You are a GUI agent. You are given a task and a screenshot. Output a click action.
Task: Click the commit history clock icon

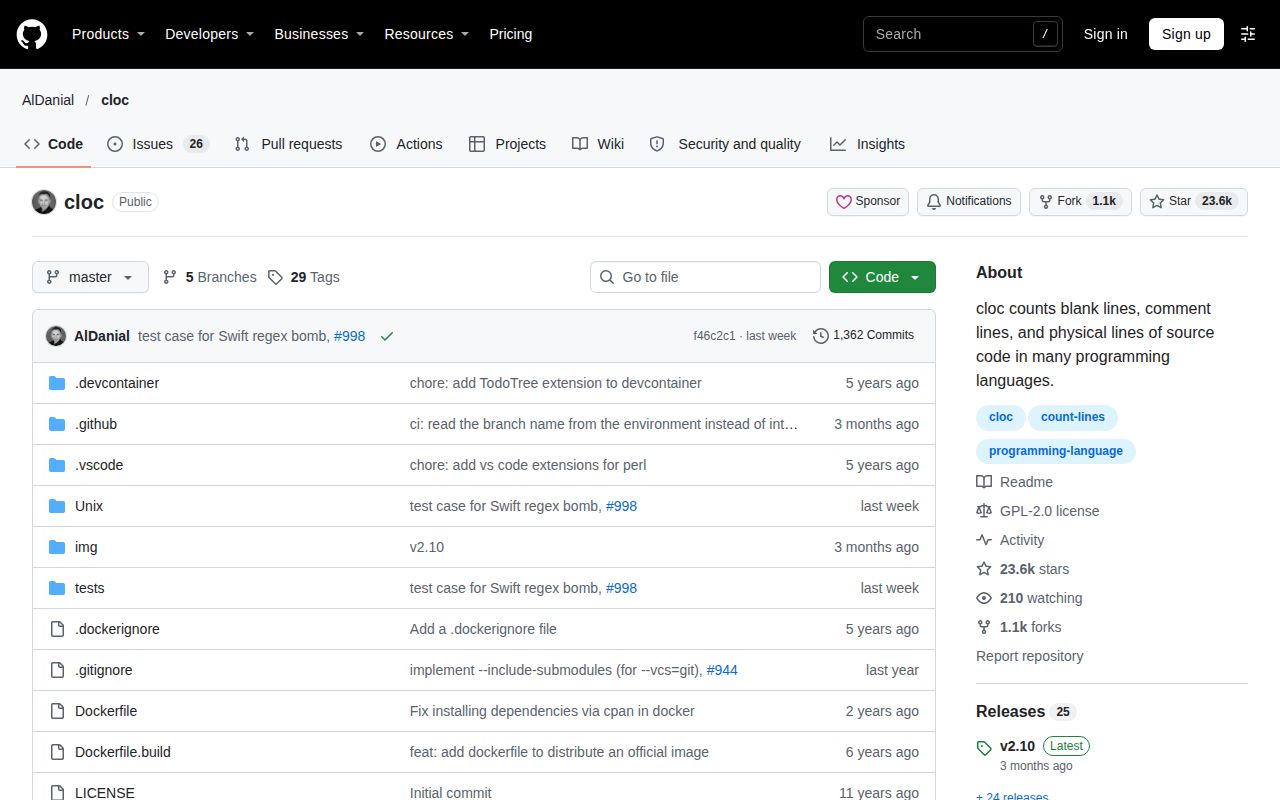821,336
